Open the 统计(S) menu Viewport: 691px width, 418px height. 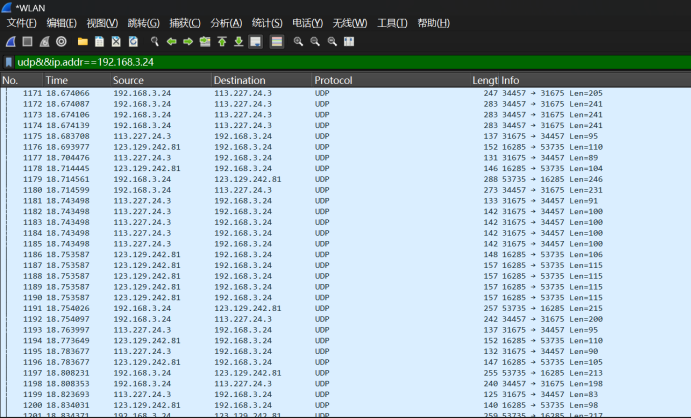(x=267, y=23)
